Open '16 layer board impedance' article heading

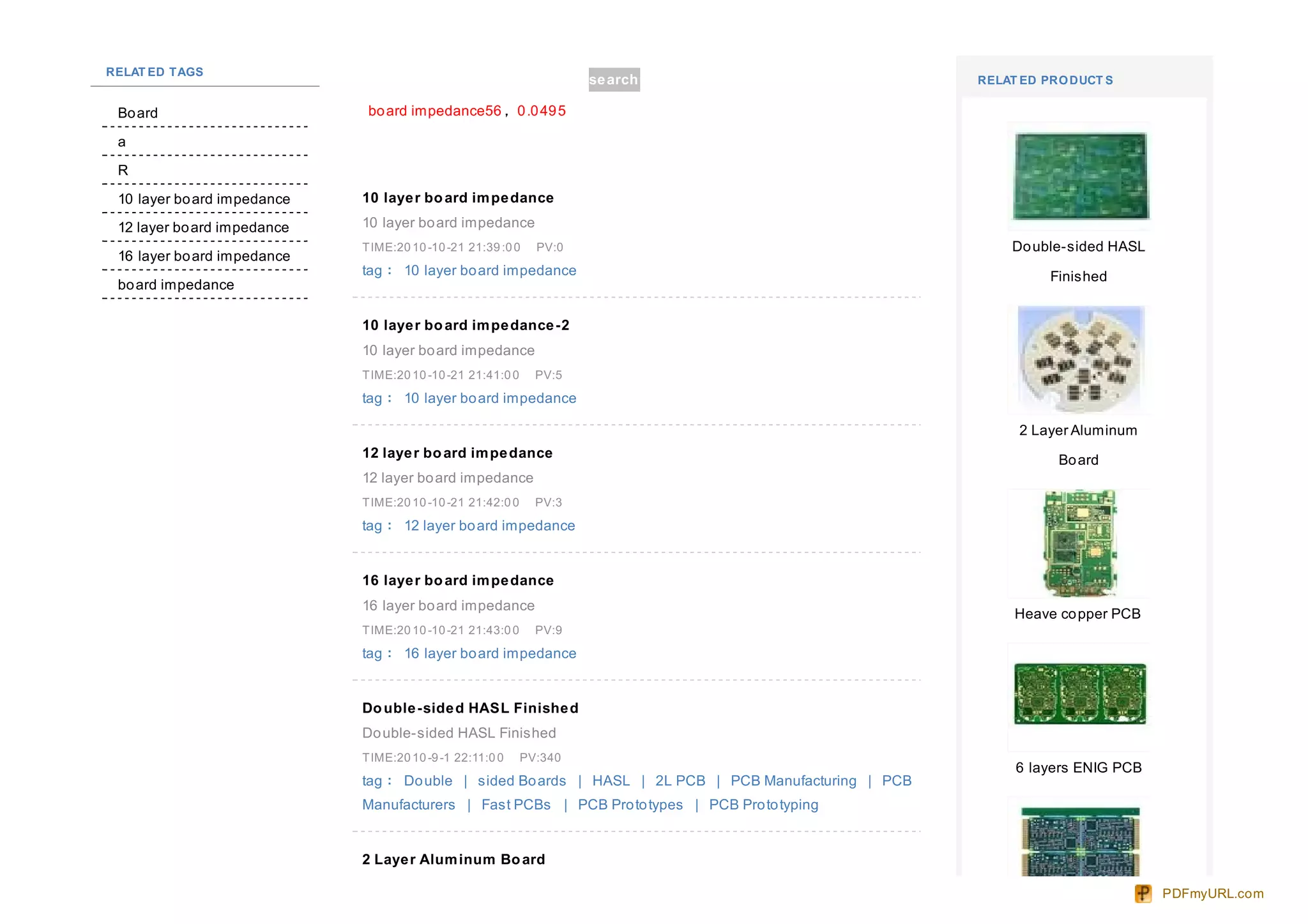tap(458, 580)
